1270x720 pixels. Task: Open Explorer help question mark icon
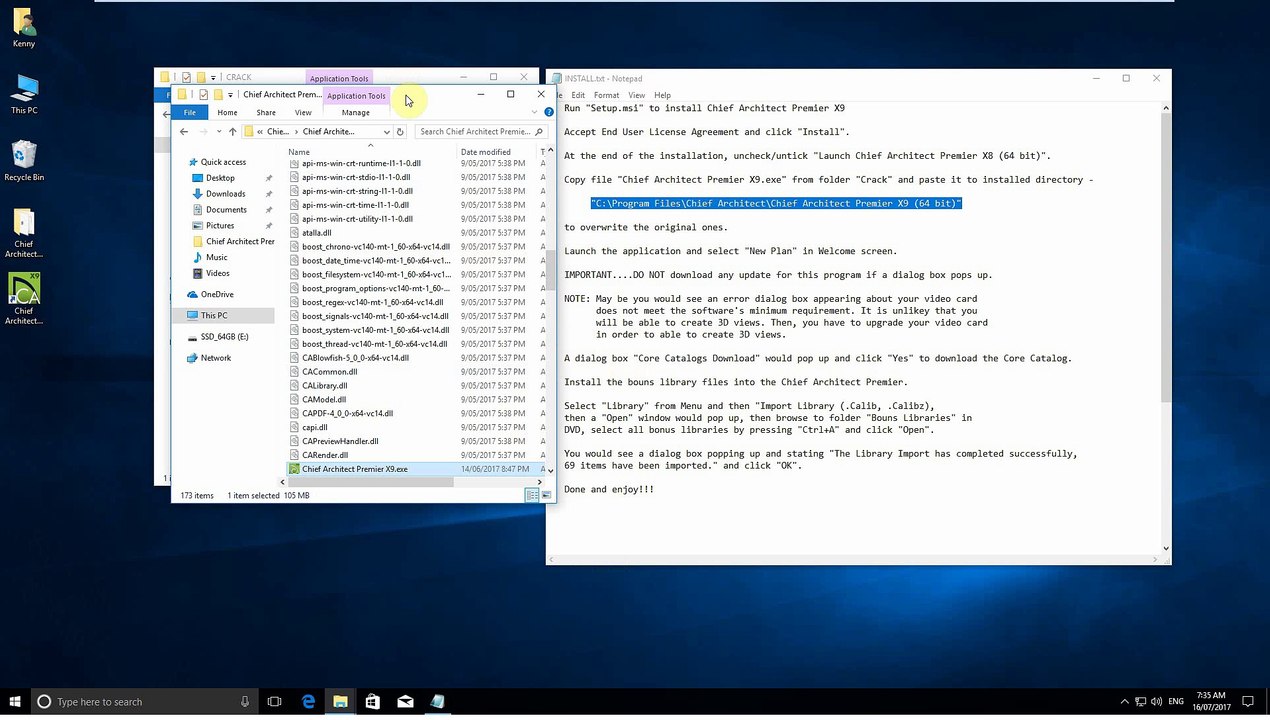click(548, 112)
